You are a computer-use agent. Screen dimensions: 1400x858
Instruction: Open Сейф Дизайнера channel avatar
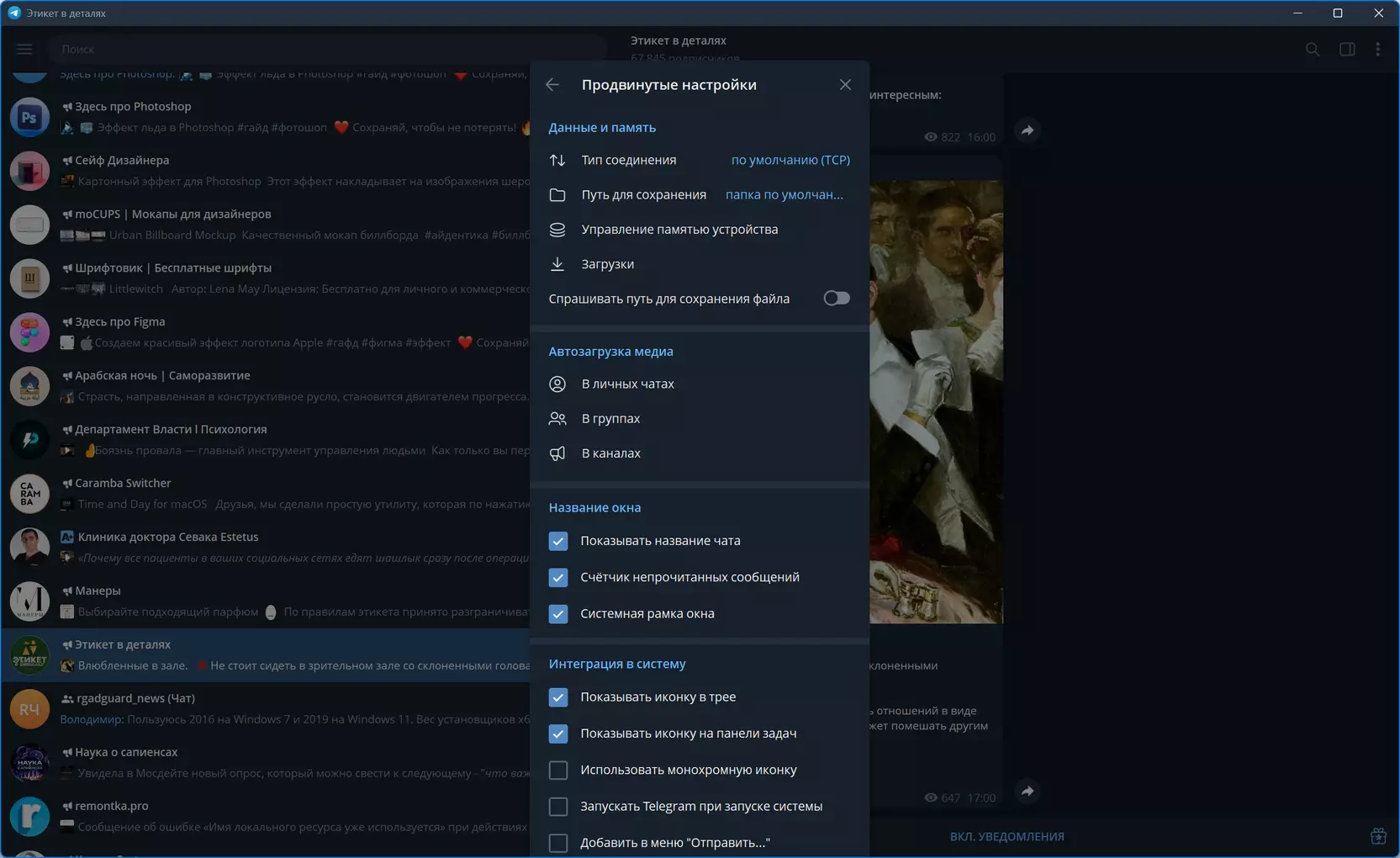coord(29,171)
